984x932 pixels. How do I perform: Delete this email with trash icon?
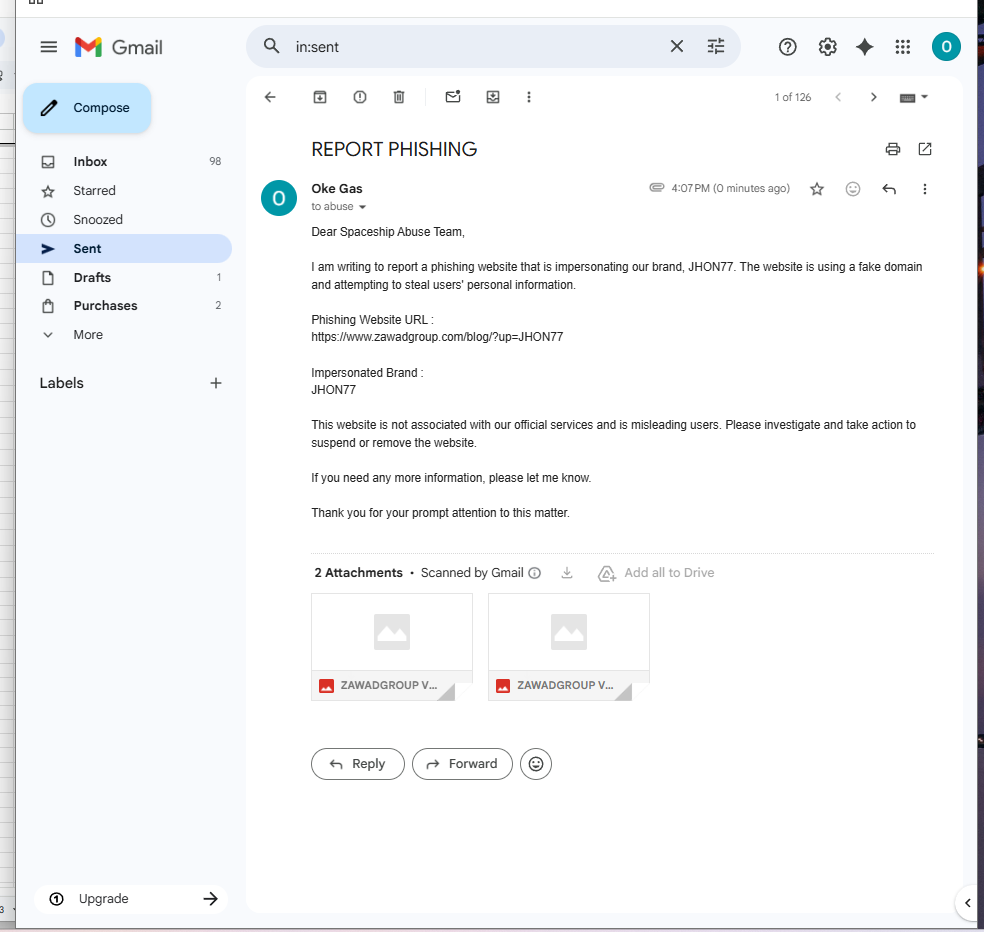click(398, 97)
